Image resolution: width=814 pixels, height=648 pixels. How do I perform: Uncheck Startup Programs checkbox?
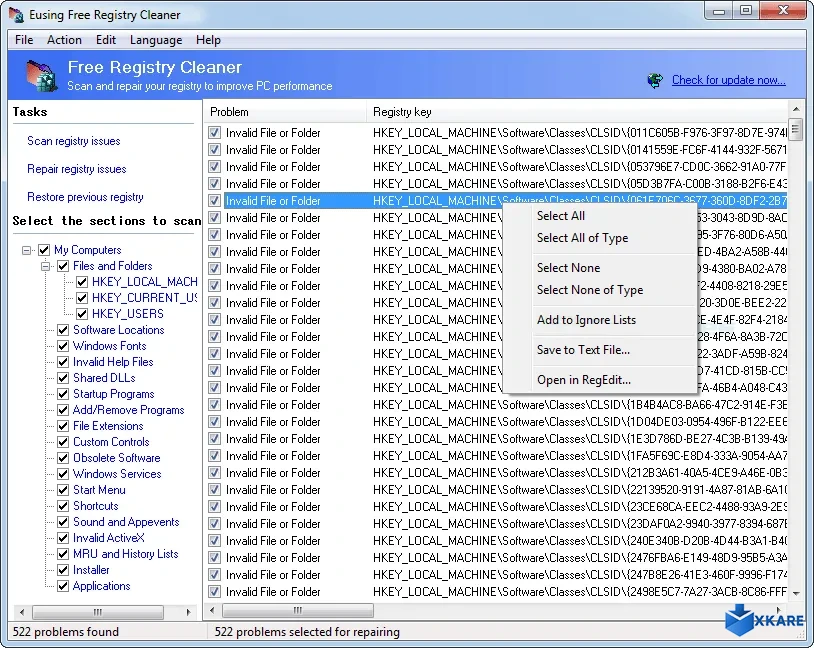pos(63,394)
